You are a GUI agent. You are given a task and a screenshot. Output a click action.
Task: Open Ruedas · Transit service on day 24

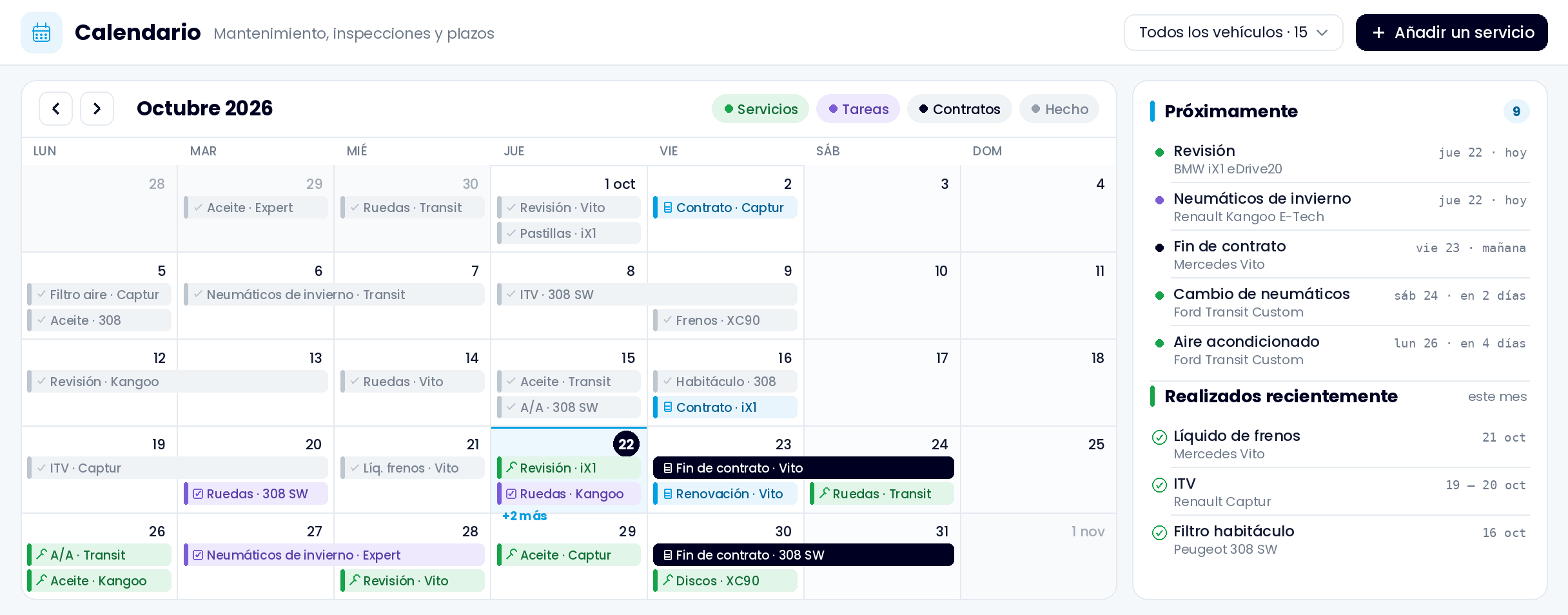pos(882,494)
